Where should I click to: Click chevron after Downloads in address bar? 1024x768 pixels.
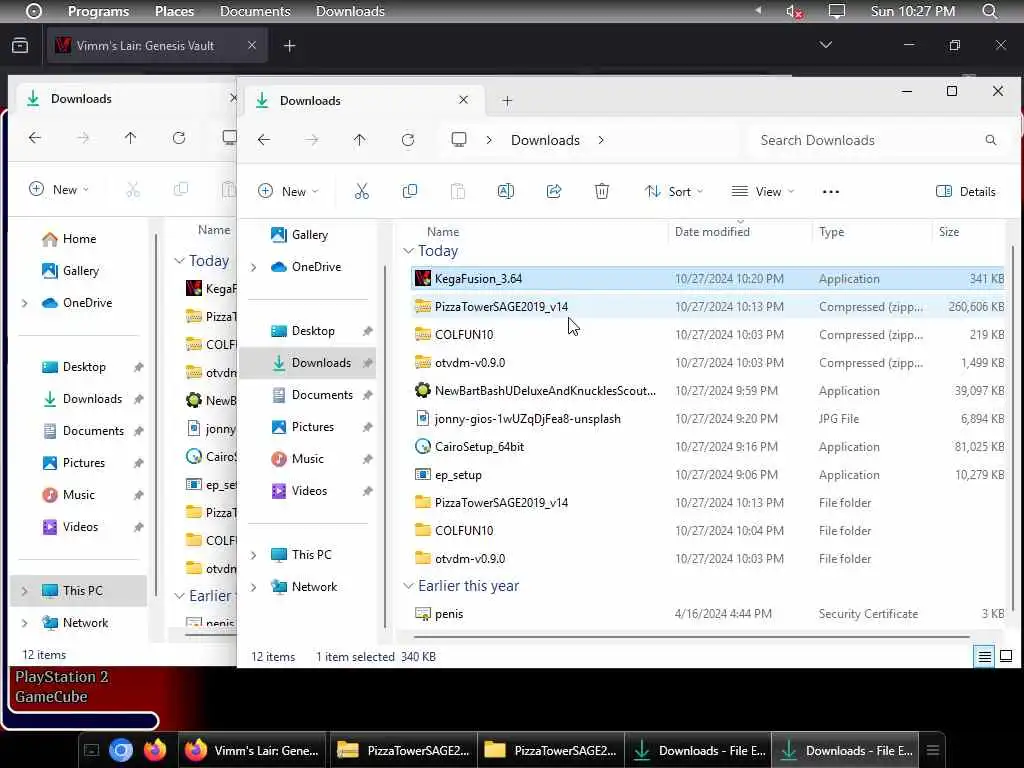pos(601,140)
